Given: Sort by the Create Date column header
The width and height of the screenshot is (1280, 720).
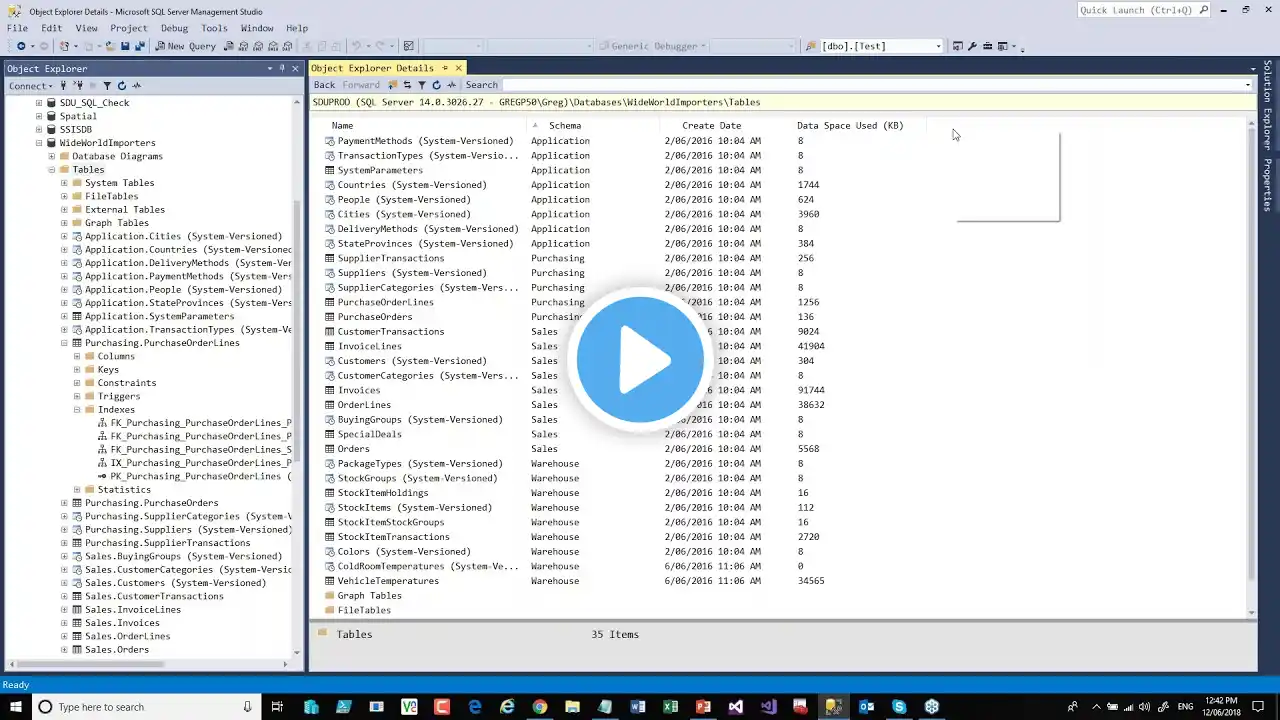Looking at the screenshot, I should (x=712, y=126).
